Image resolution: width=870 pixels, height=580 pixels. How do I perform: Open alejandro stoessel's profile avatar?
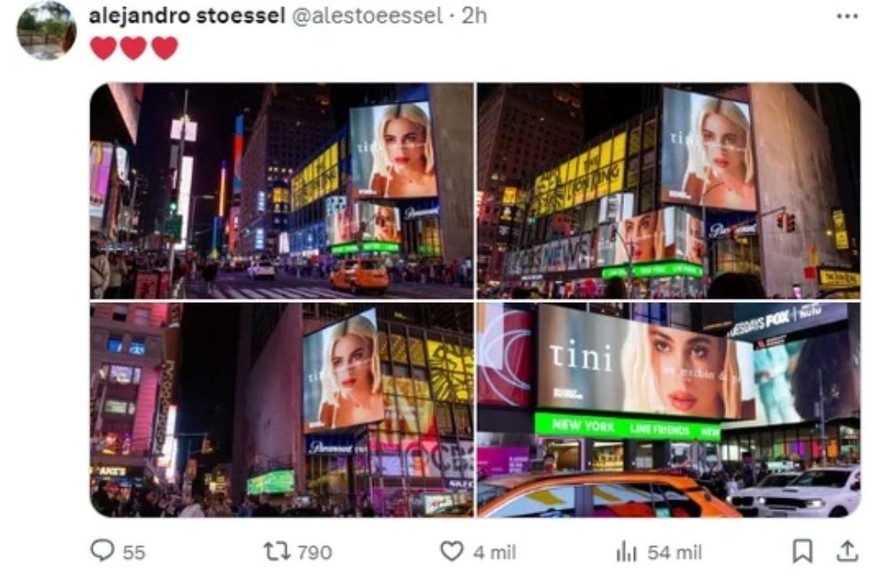(x=47, y=30)
